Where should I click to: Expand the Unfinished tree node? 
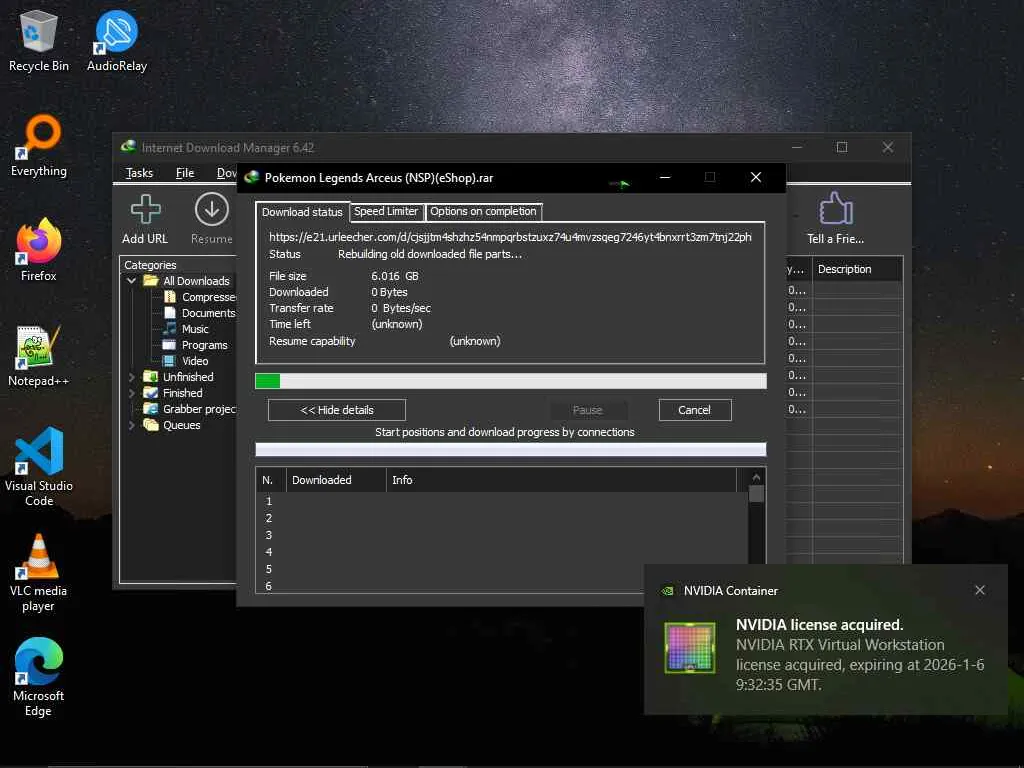(131, 377)
